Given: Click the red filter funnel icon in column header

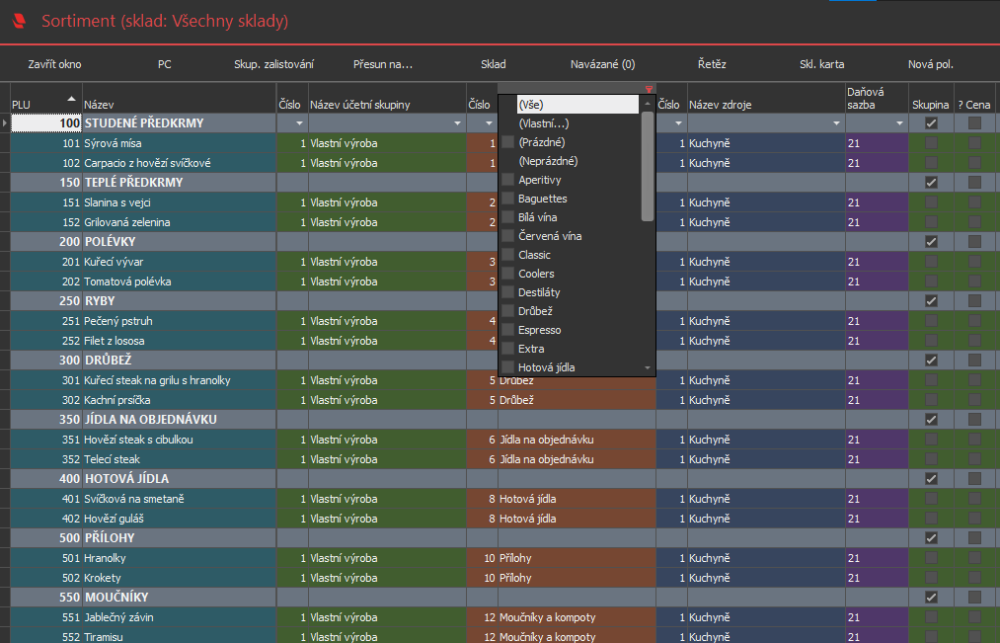Looking at the screenshot, I should click(649, 90).
